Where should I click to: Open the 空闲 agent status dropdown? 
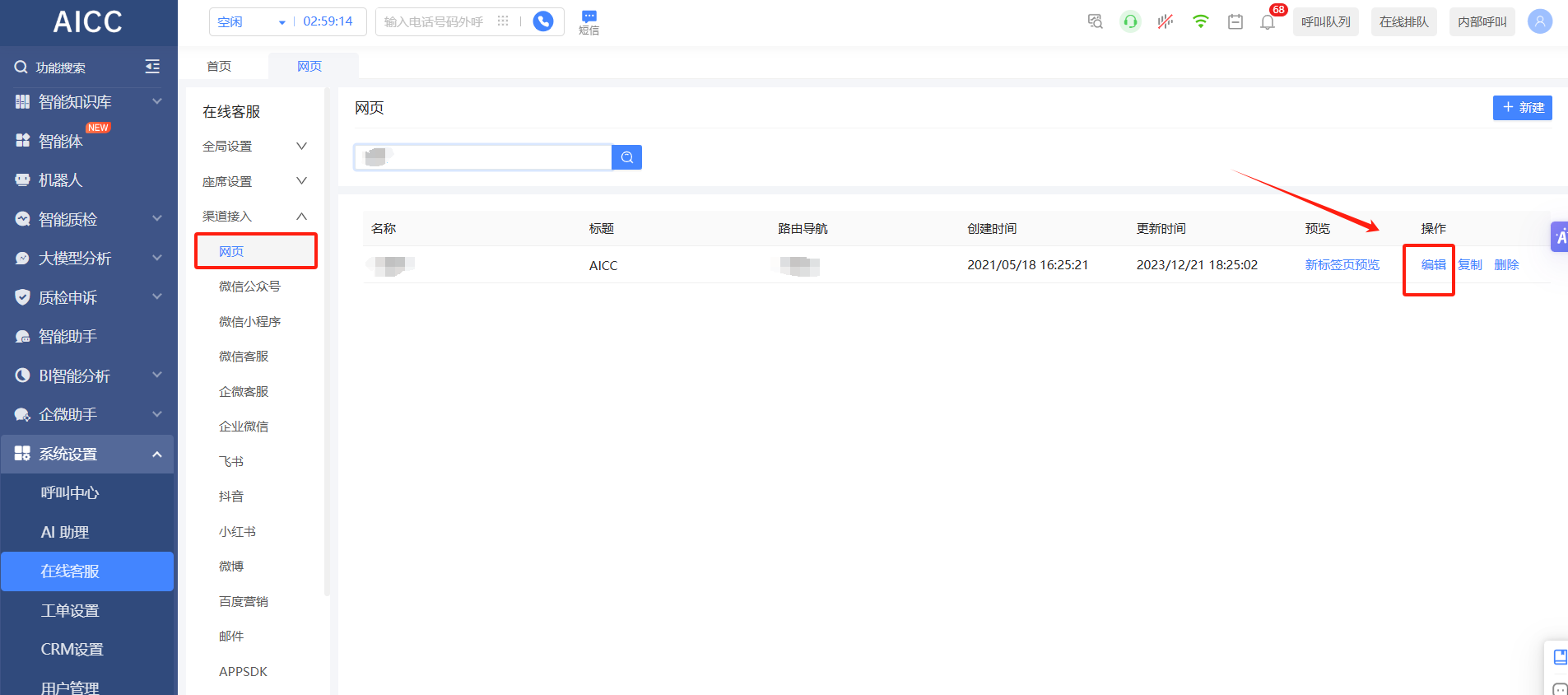250,21
